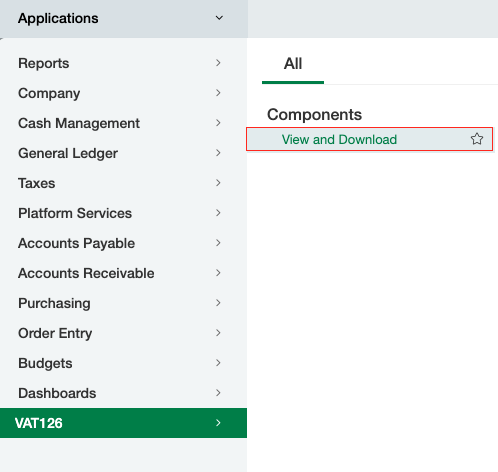The image size is (498, 472).
Task: Expand the Reports submenu arrow
Action: (218, 63)
